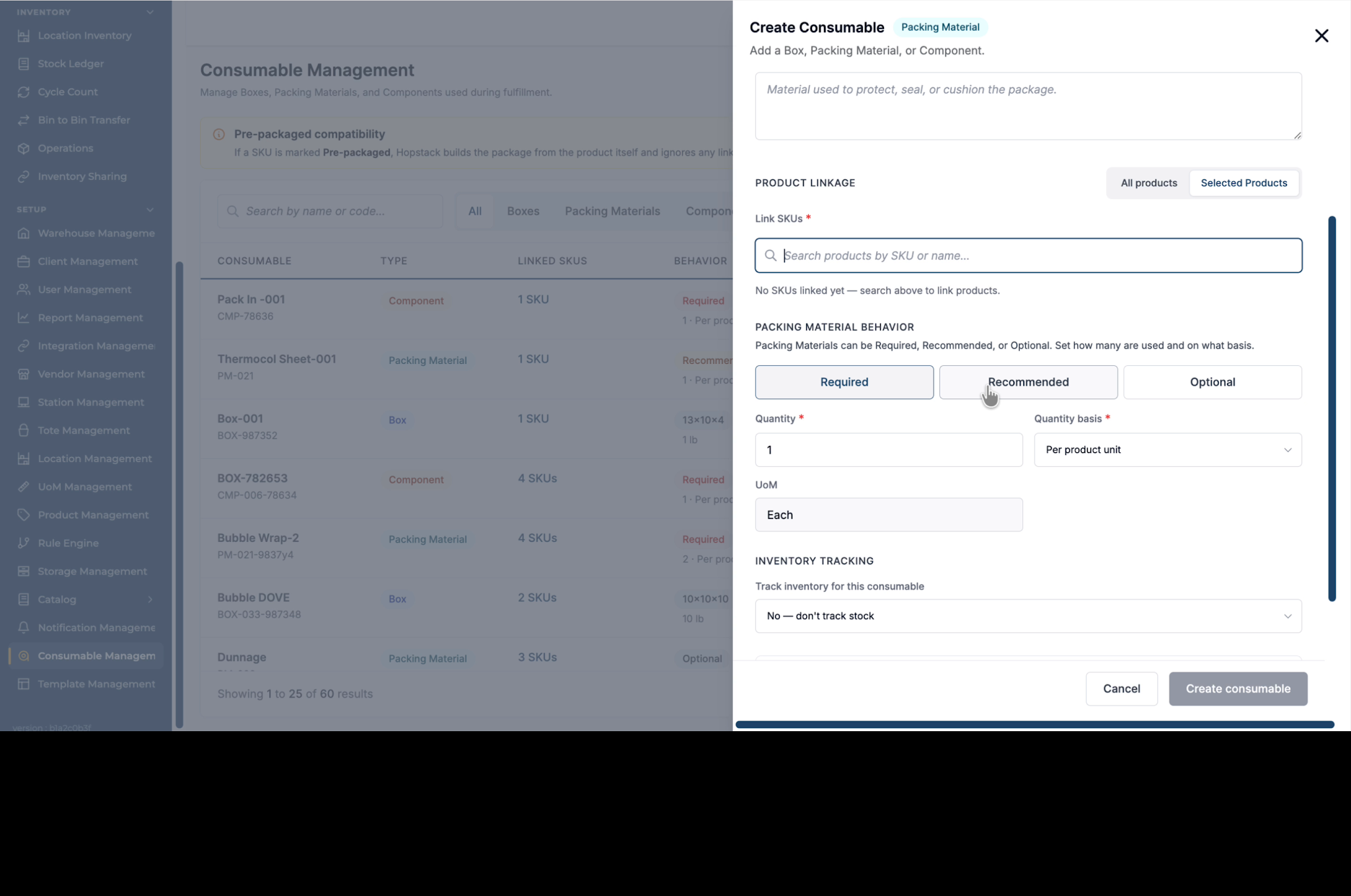Image resolution: width=1351 pixels, height=896 pixels.
Task: Click the Report Management sidebar icon
Action: 24,318
